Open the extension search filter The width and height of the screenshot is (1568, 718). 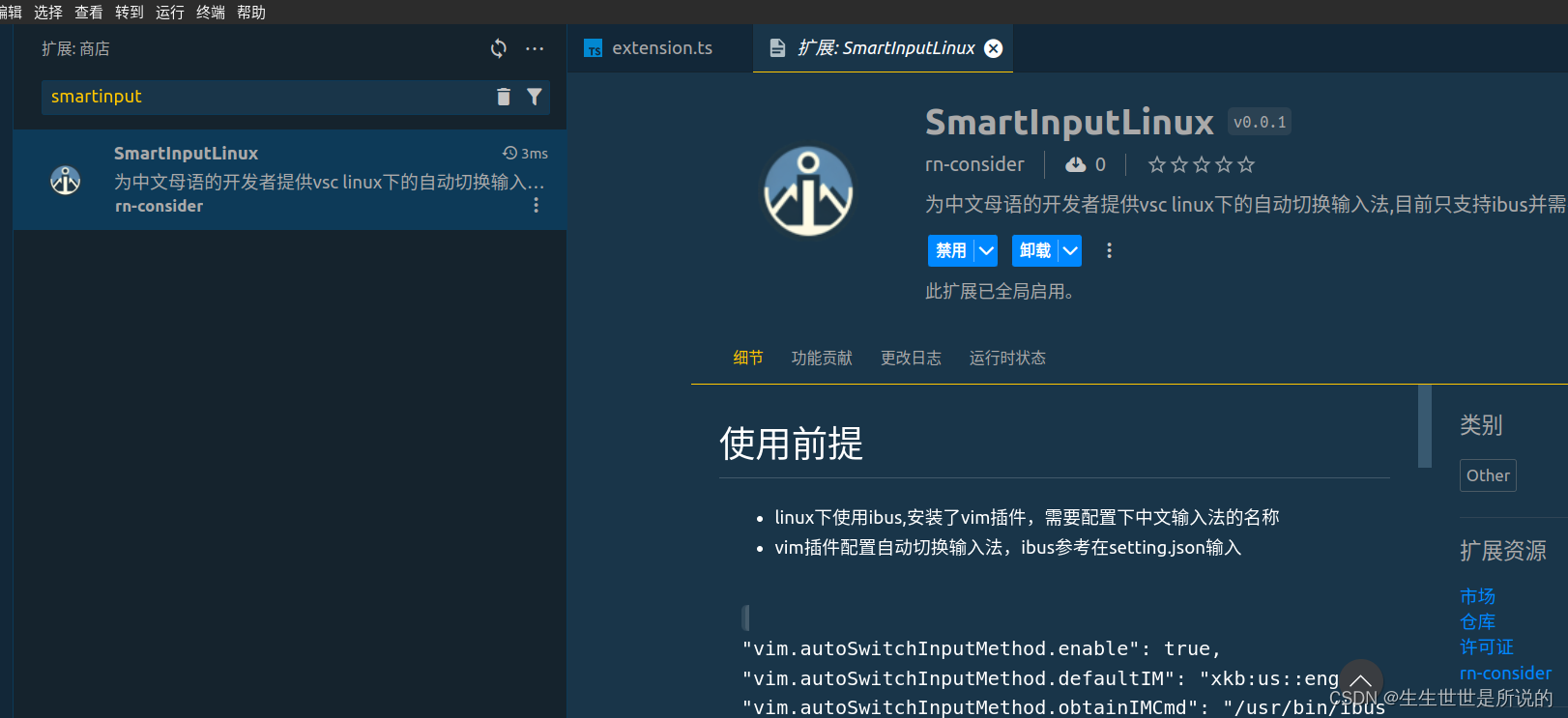pyautogui.click(x=534, y=97)
